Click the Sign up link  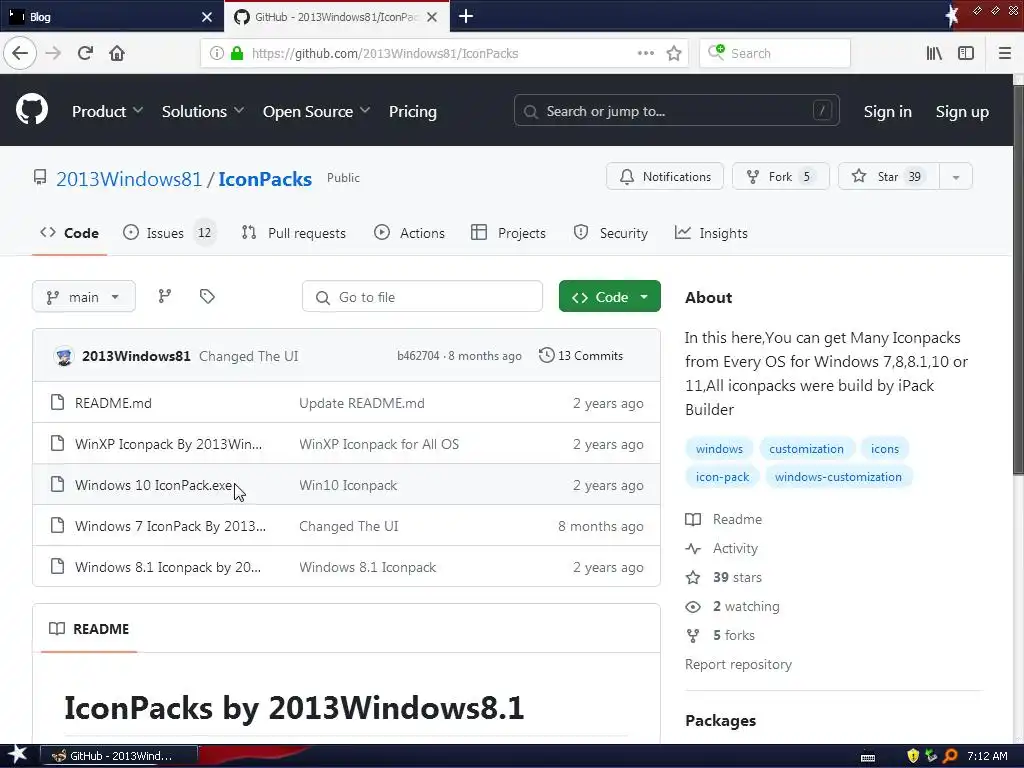coord(962,112)
